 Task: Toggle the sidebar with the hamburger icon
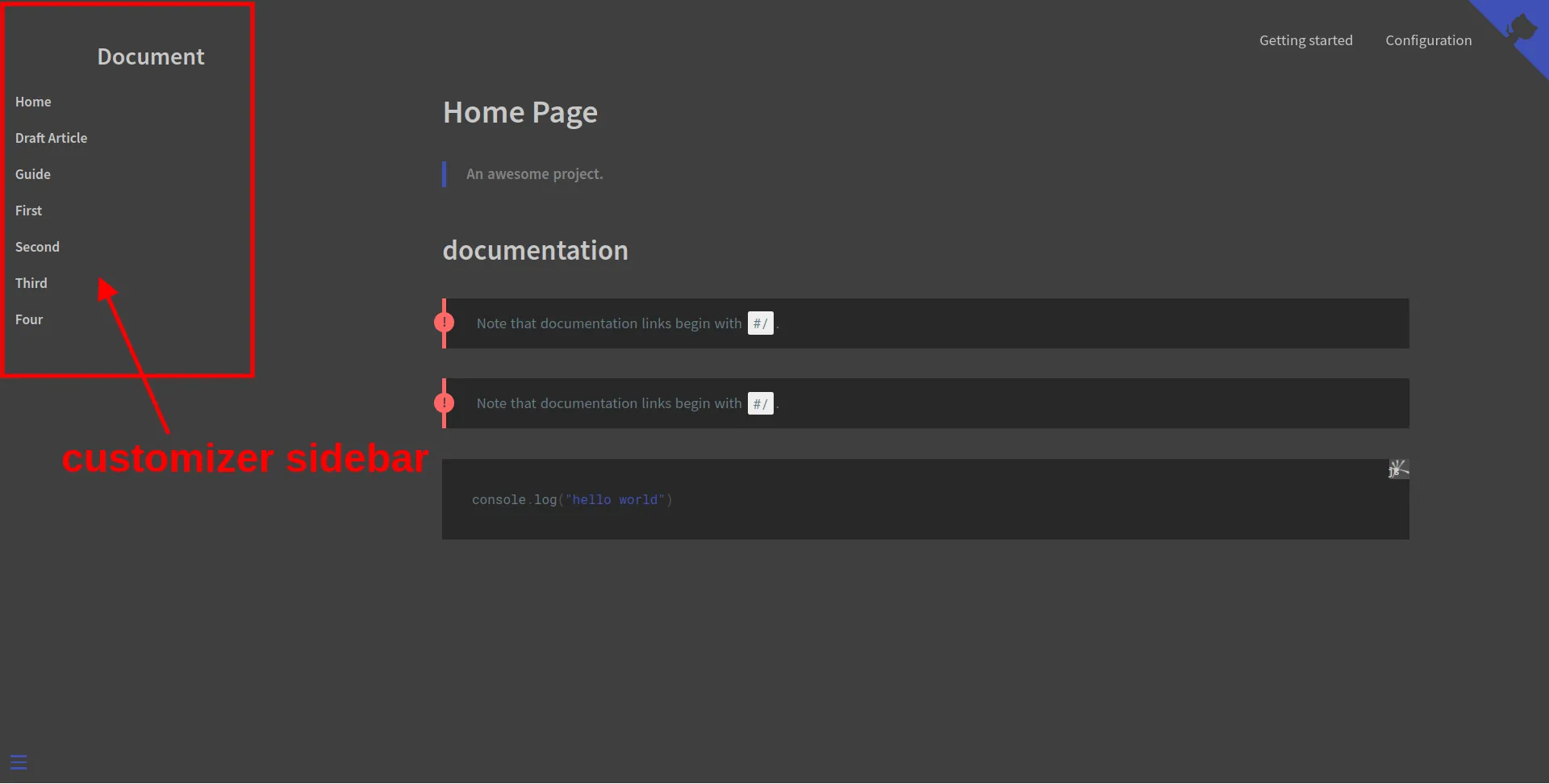[19, 762]
